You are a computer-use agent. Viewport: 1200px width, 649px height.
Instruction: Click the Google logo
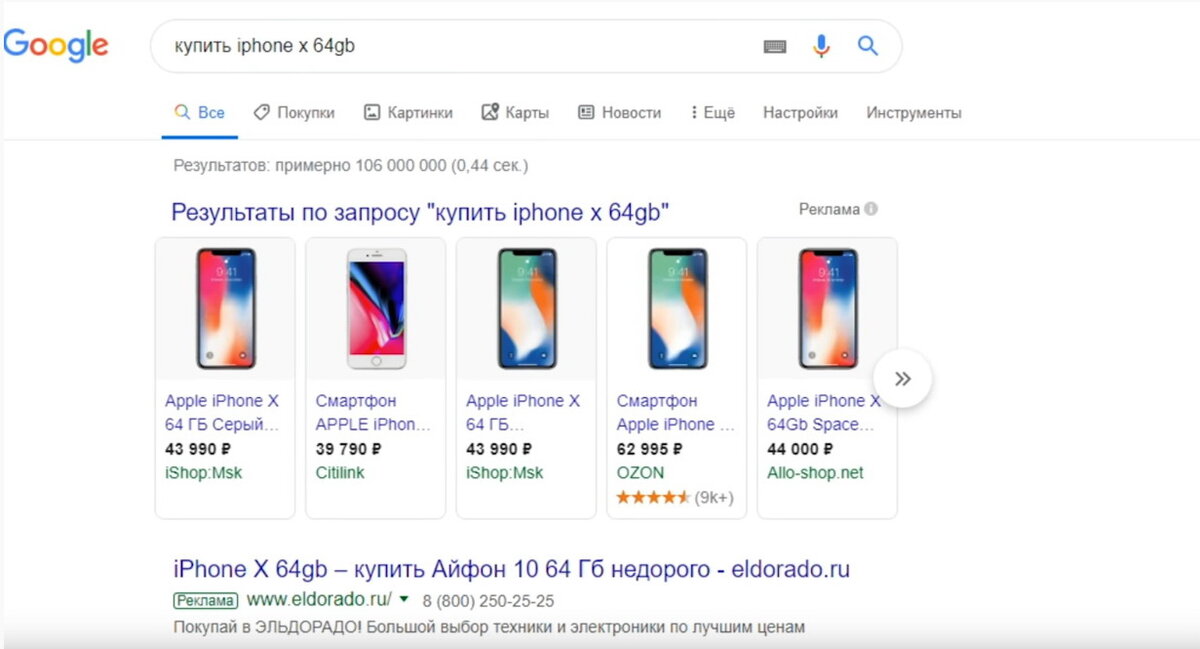(56, 46)
